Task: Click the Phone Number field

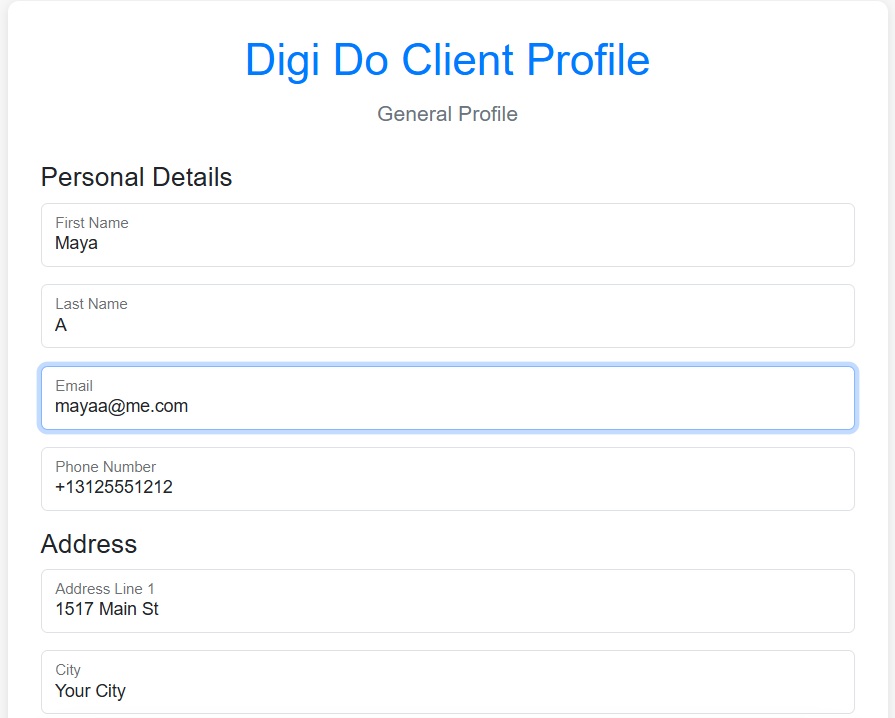Action: click(448, 479)
